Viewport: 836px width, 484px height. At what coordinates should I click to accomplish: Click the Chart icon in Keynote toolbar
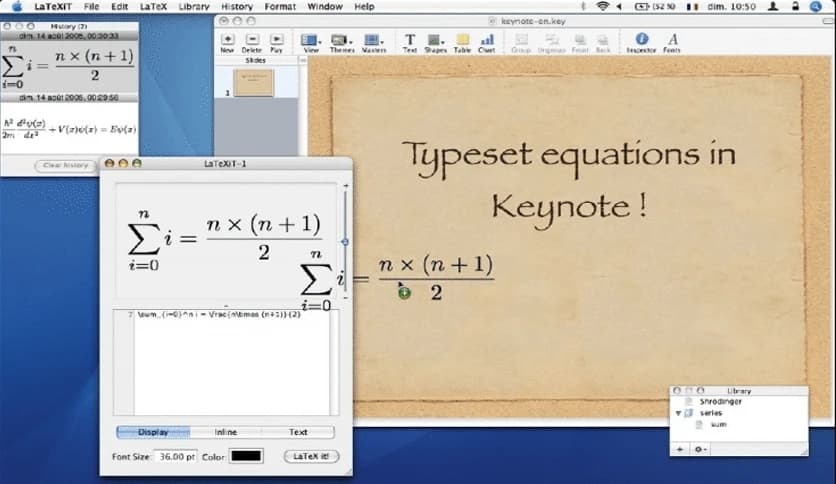coord(487,39)
